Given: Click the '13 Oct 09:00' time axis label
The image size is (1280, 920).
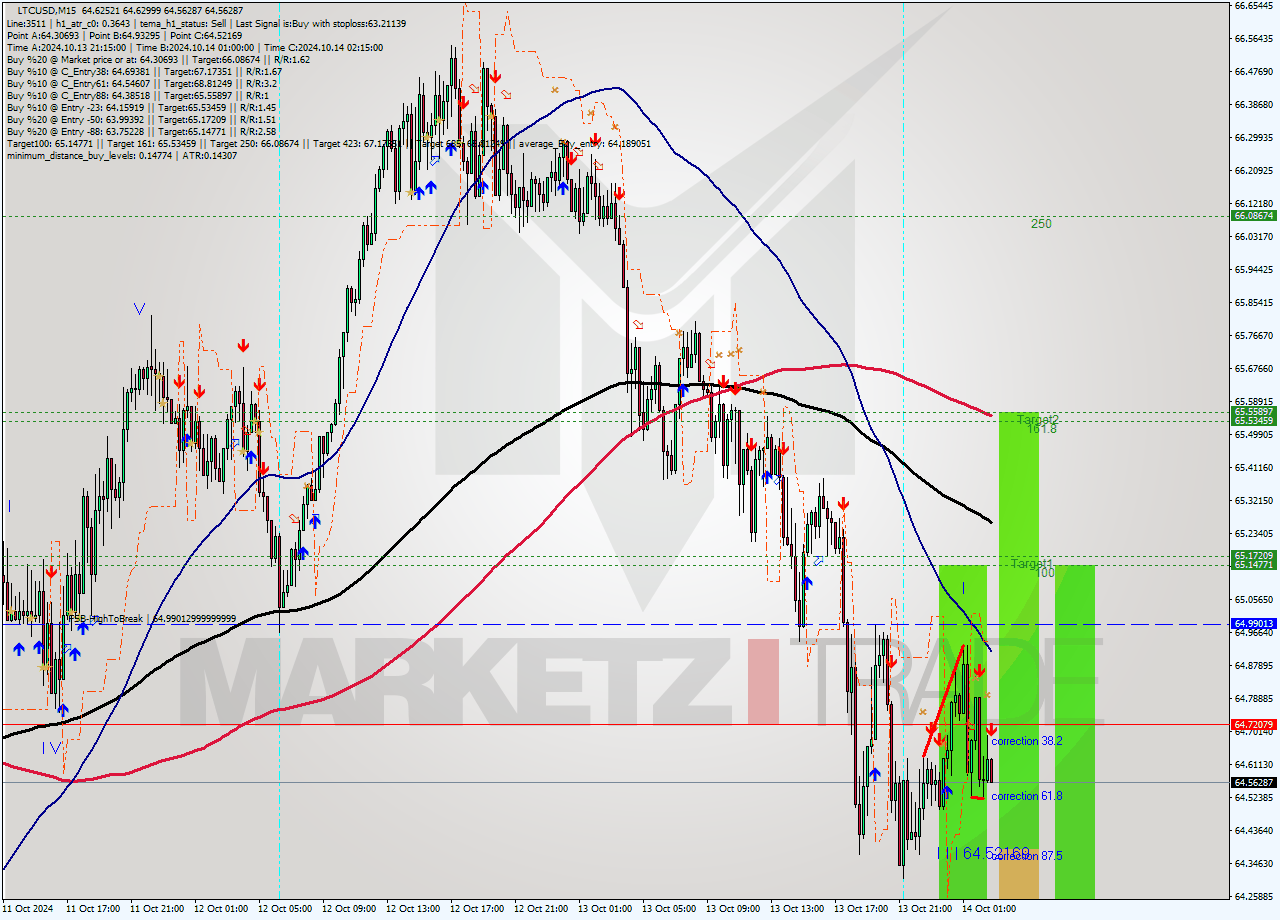Looking at the screenshot, I should 732,909.
